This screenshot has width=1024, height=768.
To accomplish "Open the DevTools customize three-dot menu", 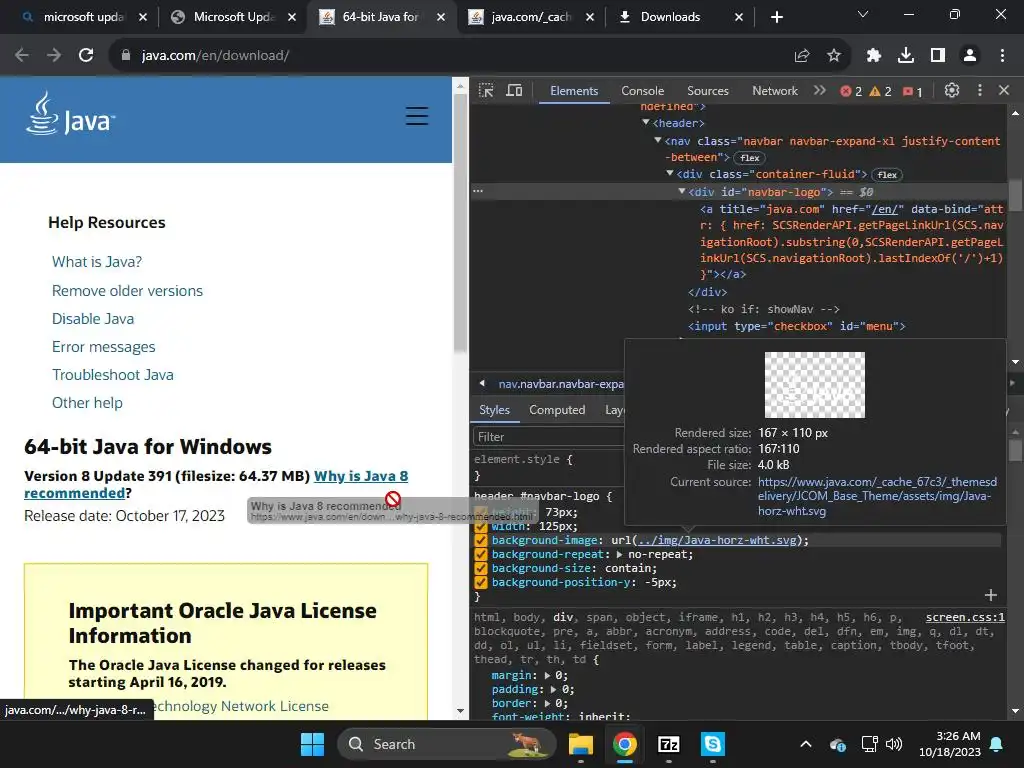I will click(x=979, y=91).
